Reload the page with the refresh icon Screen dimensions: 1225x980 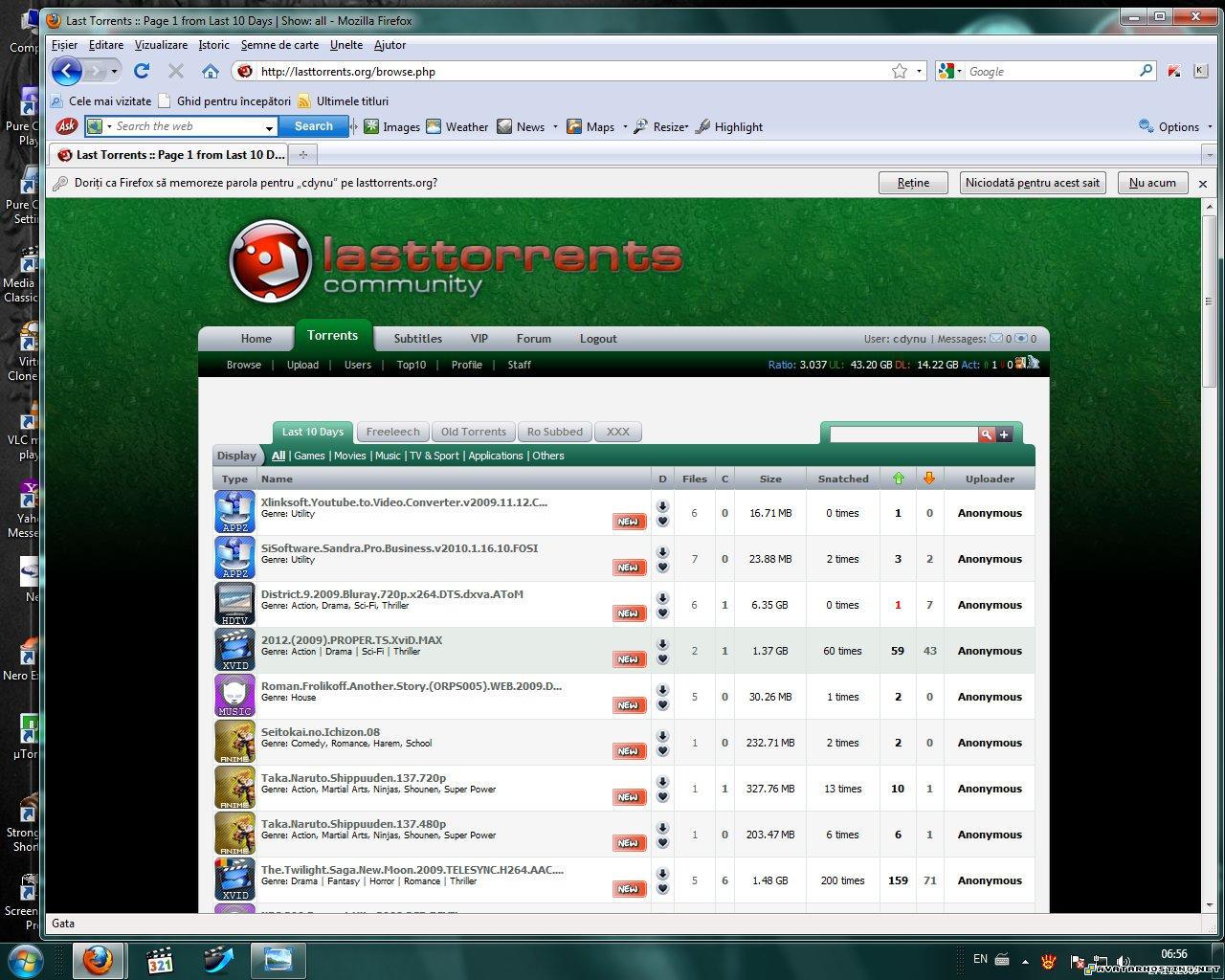[x=142, y=71]
